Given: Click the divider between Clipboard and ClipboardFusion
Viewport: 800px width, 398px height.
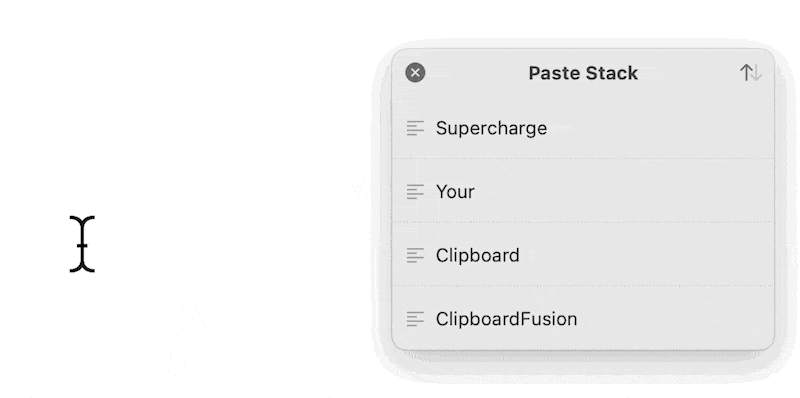Looking at the screenshot, I should coord(583,286).
